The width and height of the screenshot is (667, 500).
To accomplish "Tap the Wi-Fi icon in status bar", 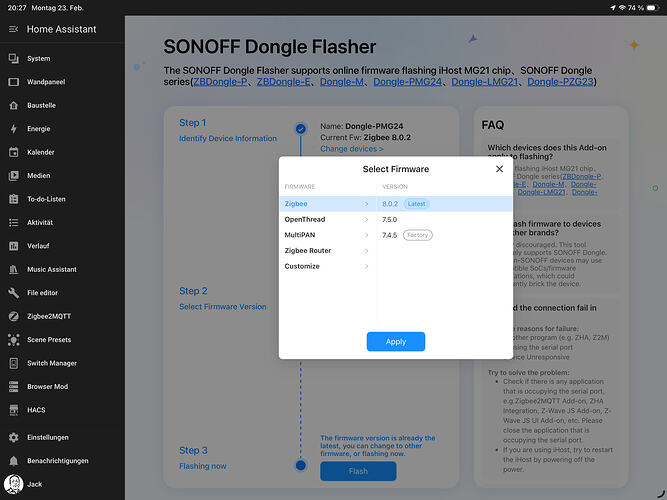I will tap(622, 8).
